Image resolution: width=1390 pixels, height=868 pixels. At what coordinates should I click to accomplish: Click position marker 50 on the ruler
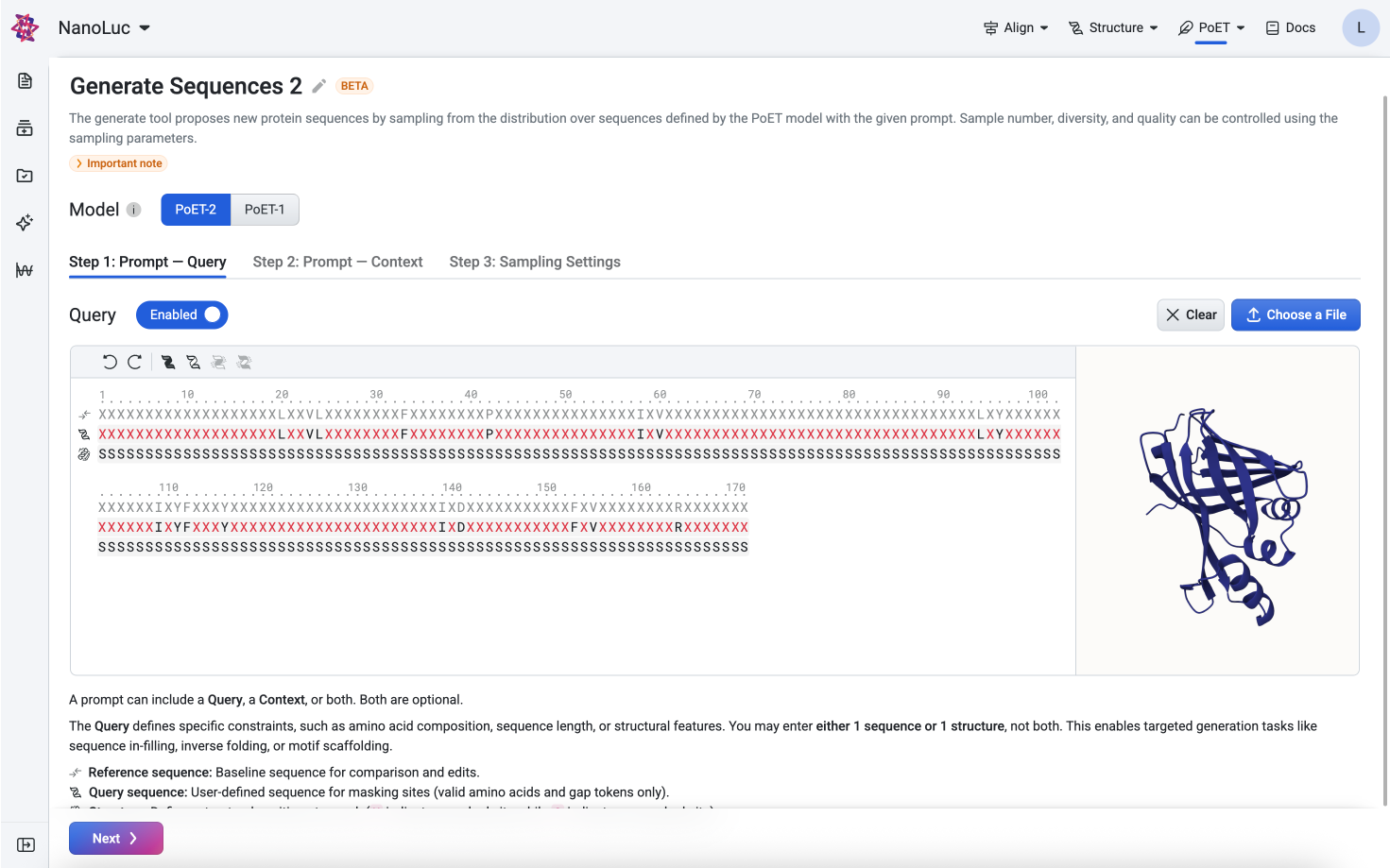pyautogui.click(x=565, y=395)
